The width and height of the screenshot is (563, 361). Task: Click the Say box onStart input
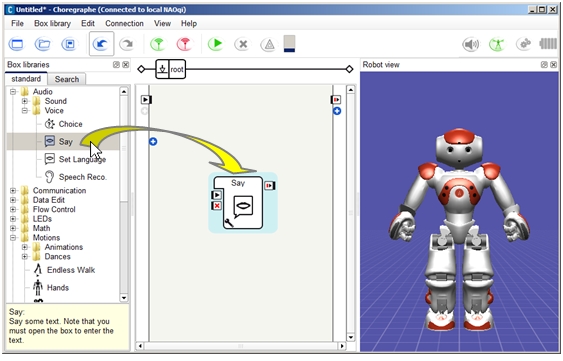[x=217, y=195]
